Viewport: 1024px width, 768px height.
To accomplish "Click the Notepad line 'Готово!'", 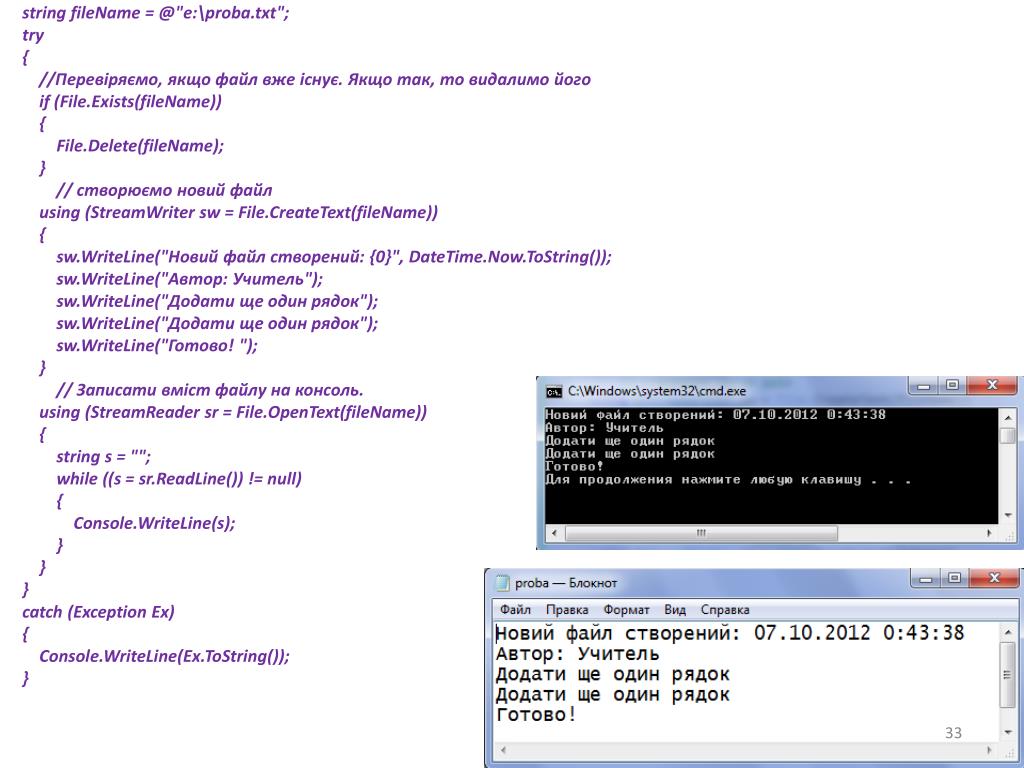I will (x=536, y=714).
